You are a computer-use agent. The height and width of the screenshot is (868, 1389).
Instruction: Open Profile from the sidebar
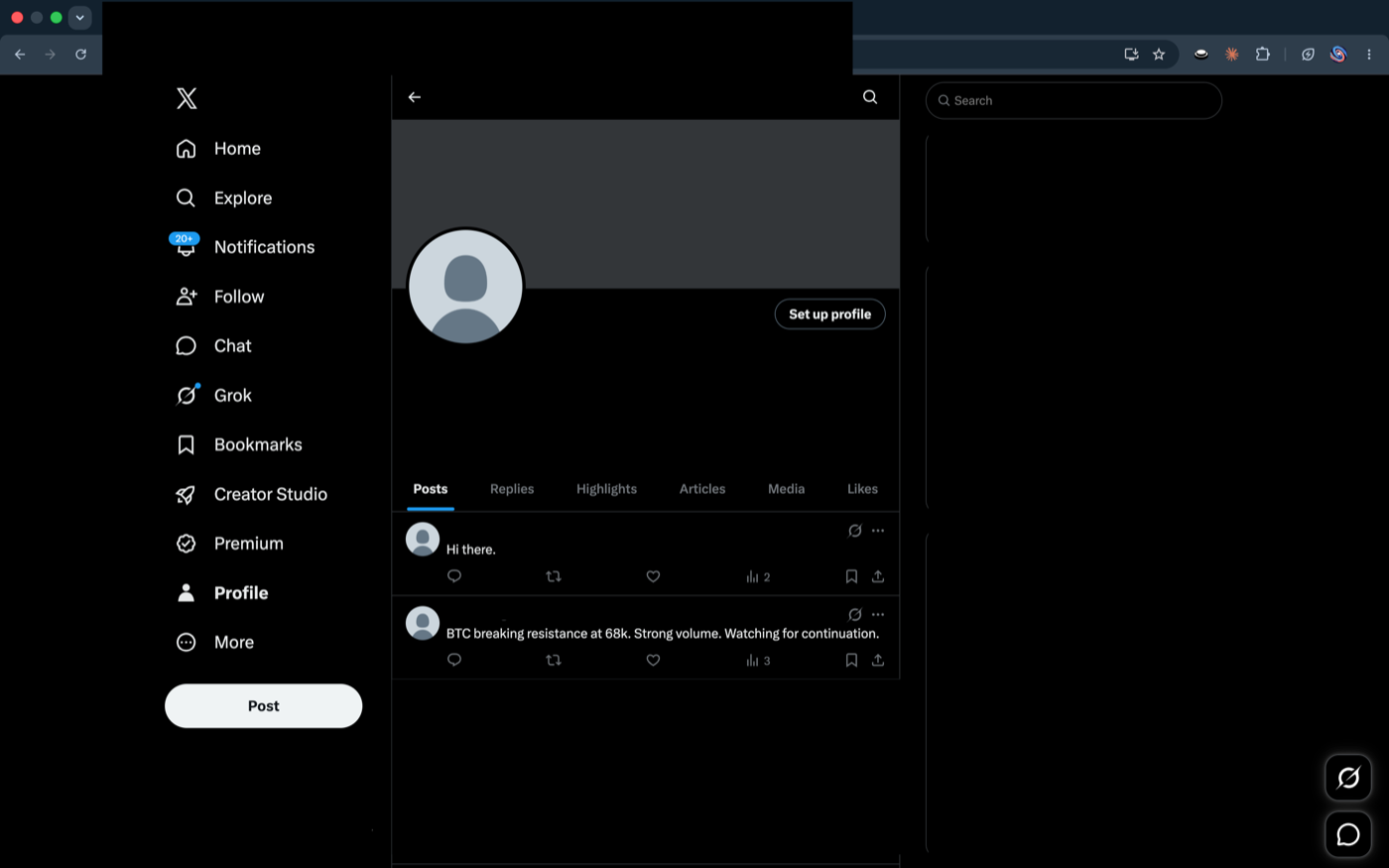coord(221,593)
